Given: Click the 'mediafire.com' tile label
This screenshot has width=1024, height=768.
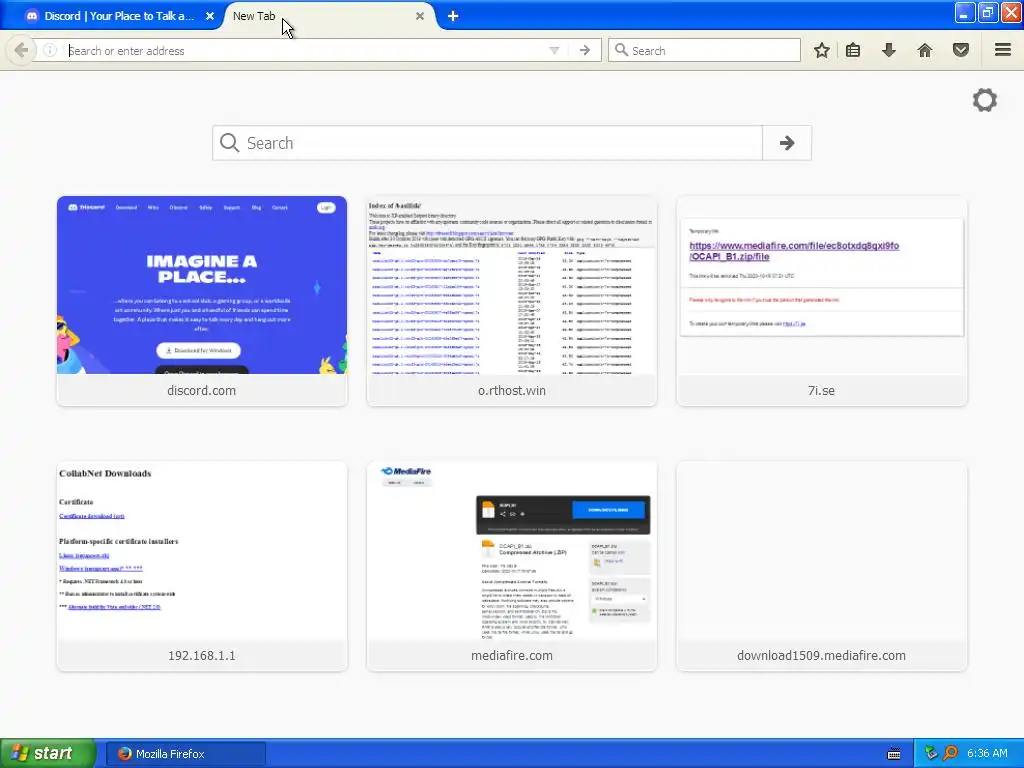Looking at the screenshot, I should pyautogui.click(x=511, y=656).
